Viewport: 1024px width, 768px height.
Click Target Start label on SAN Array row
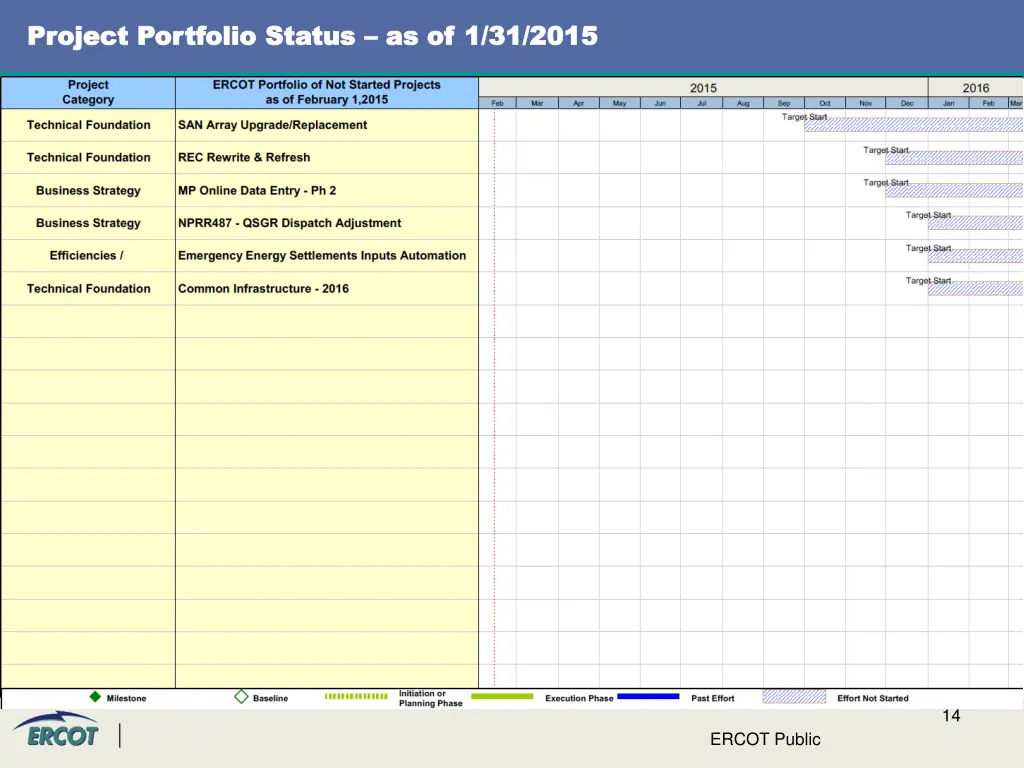point(804,117)
